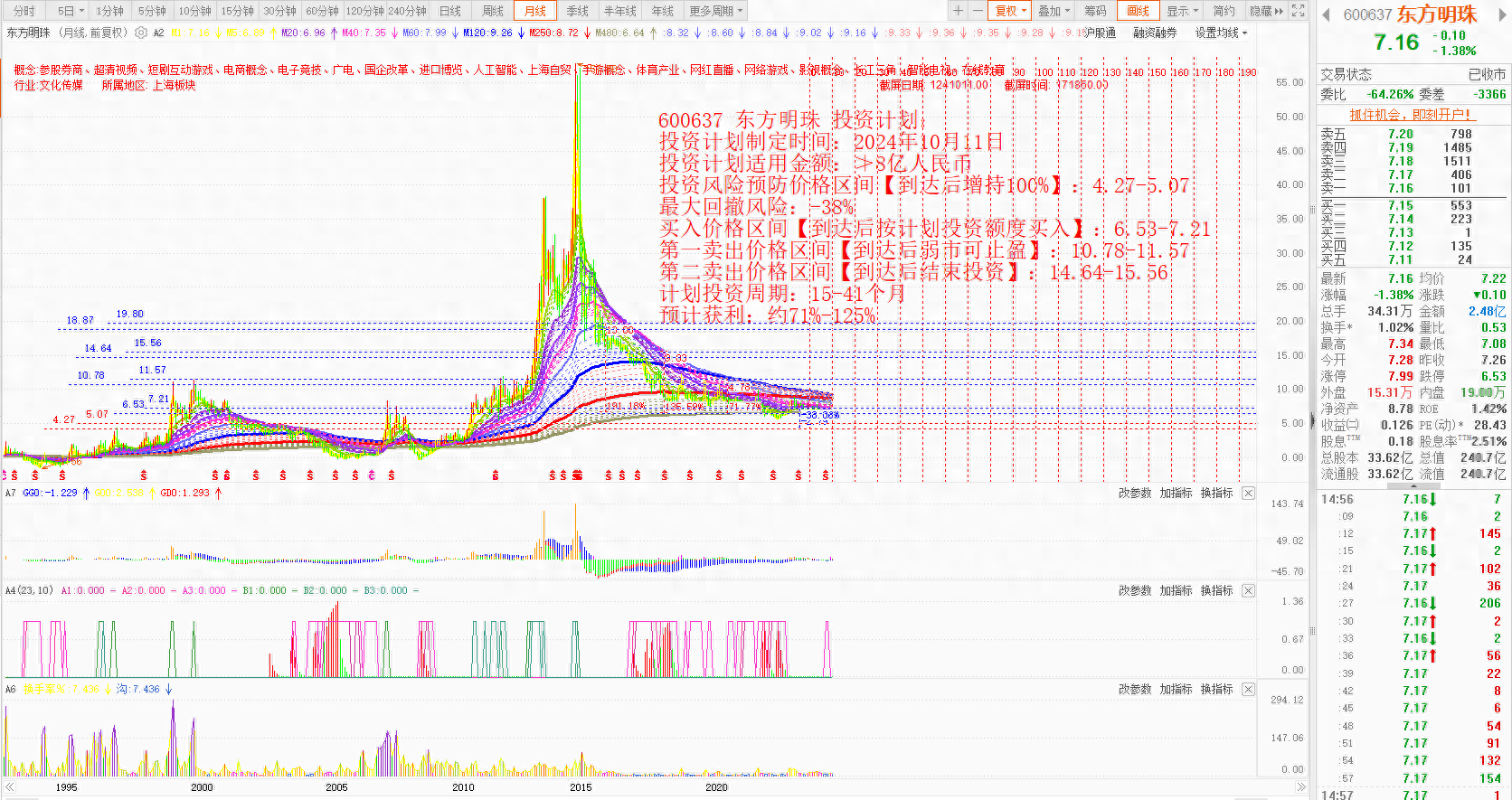Click stock code 600637 in header
The image size is (1512, 800).
(1367, 14)
